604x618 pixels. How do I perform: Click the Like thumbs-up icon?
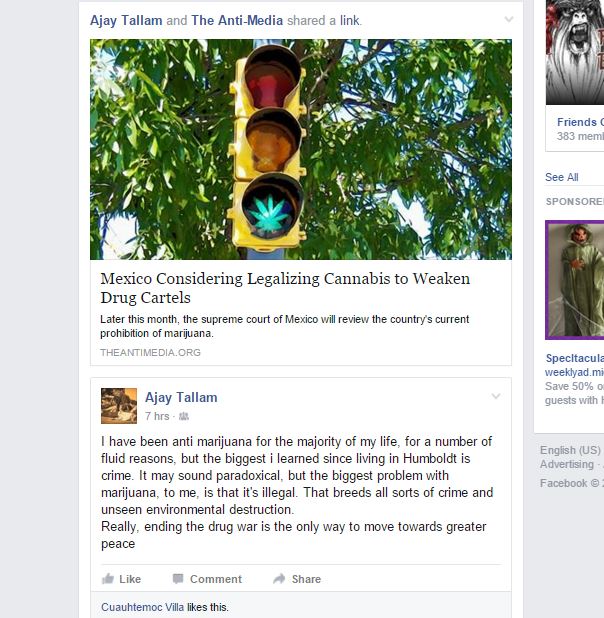tap(108, 579)
